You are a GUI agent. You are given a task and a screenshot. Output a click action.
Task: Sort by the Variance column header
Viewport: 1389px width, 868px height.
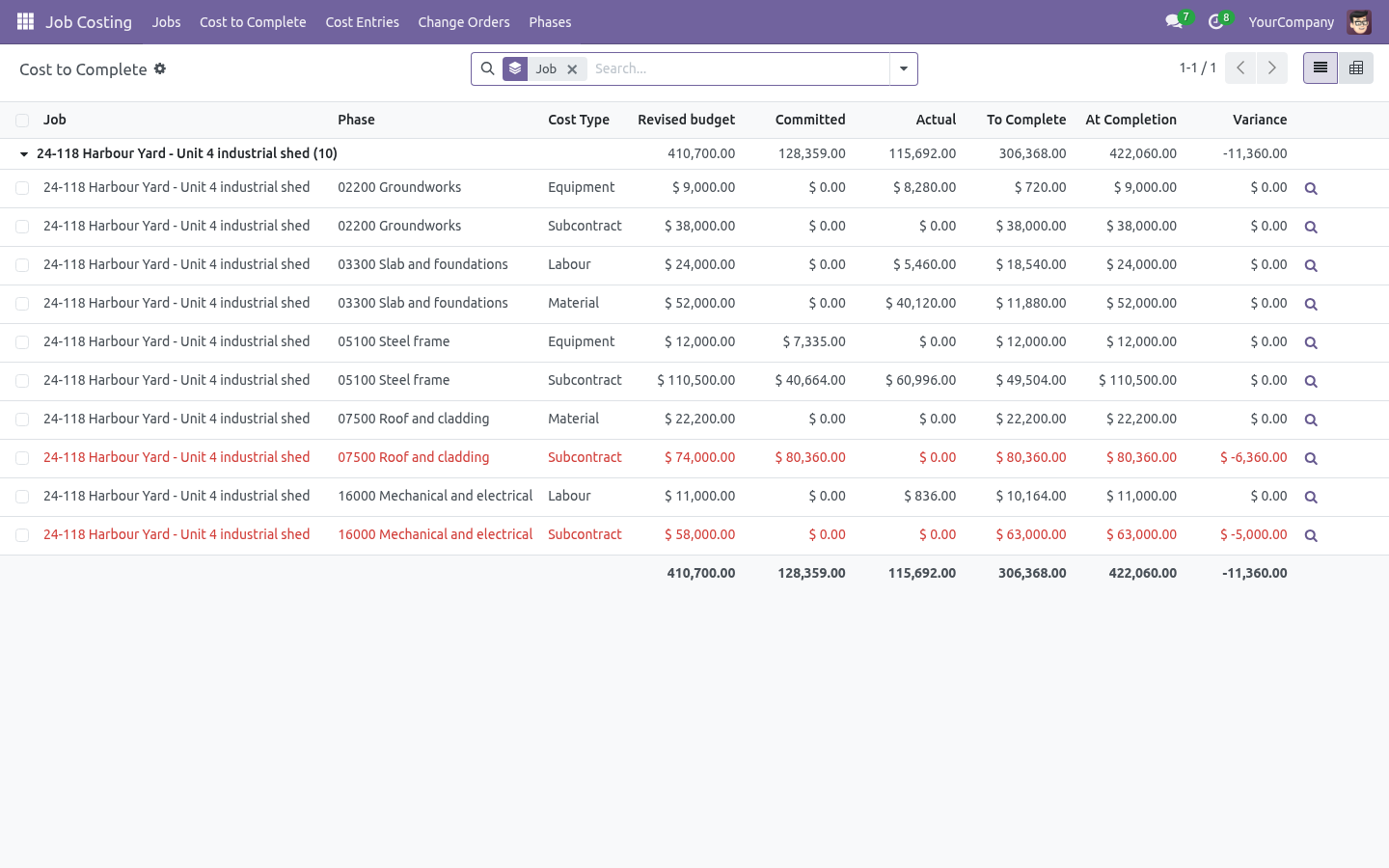(1260, 120)
